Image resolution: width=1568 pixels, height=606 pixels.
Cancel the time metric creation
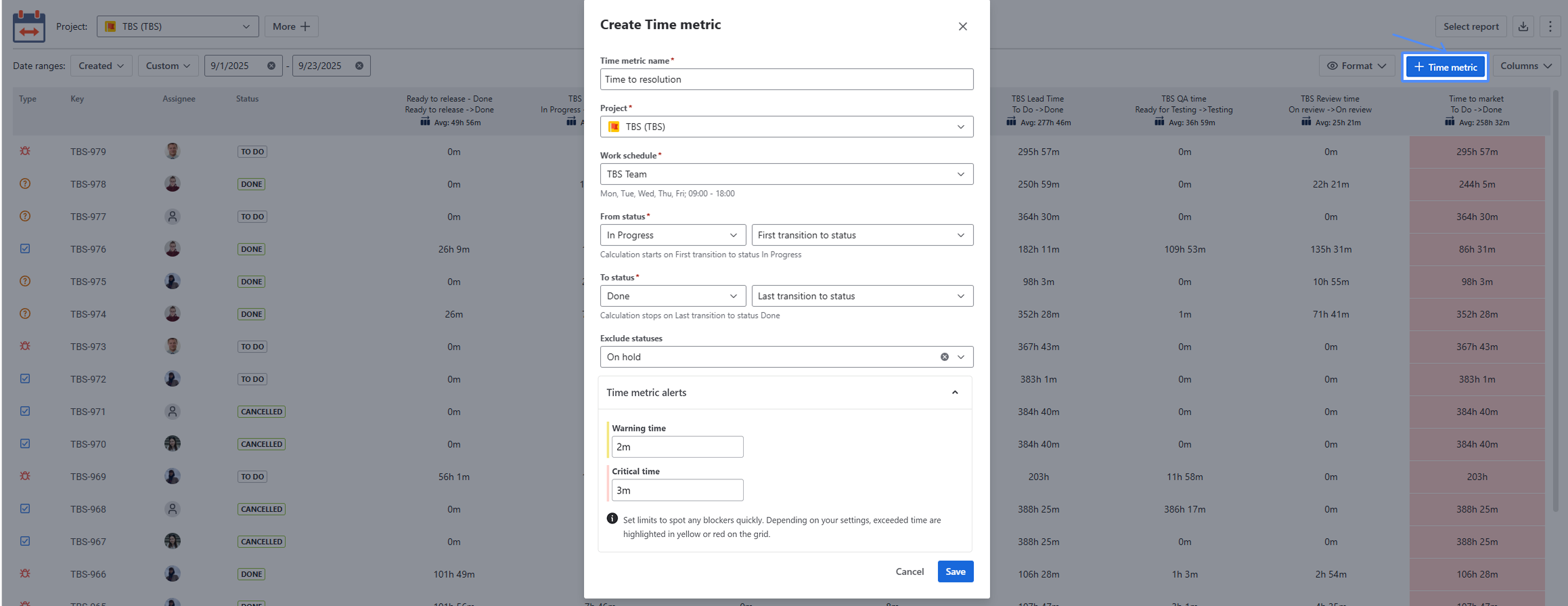(x=909, y=571)
